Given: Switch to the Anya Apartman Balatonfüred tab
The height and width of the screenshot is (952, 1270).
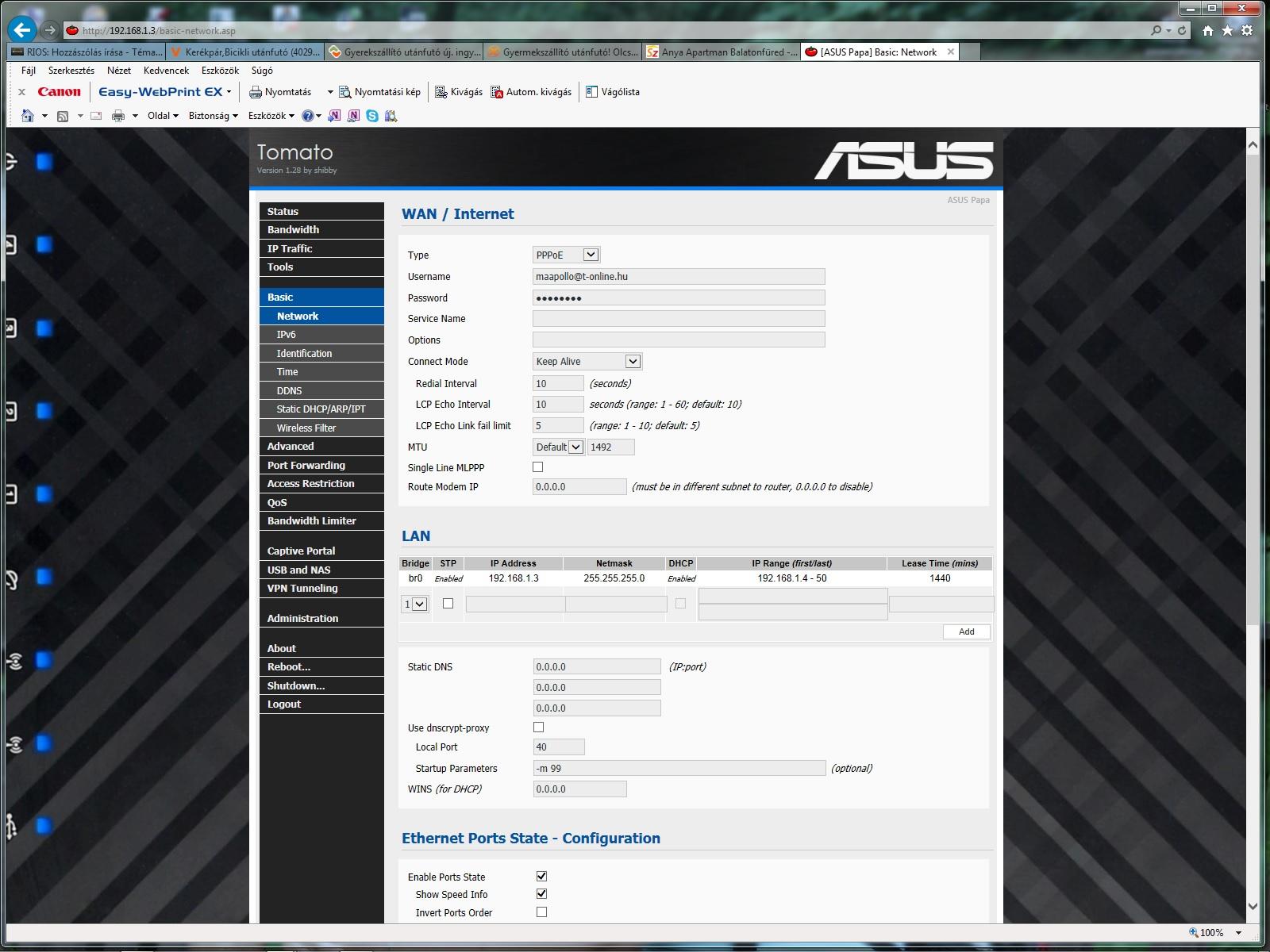Looking at the screenshot, I should (722, 52).
